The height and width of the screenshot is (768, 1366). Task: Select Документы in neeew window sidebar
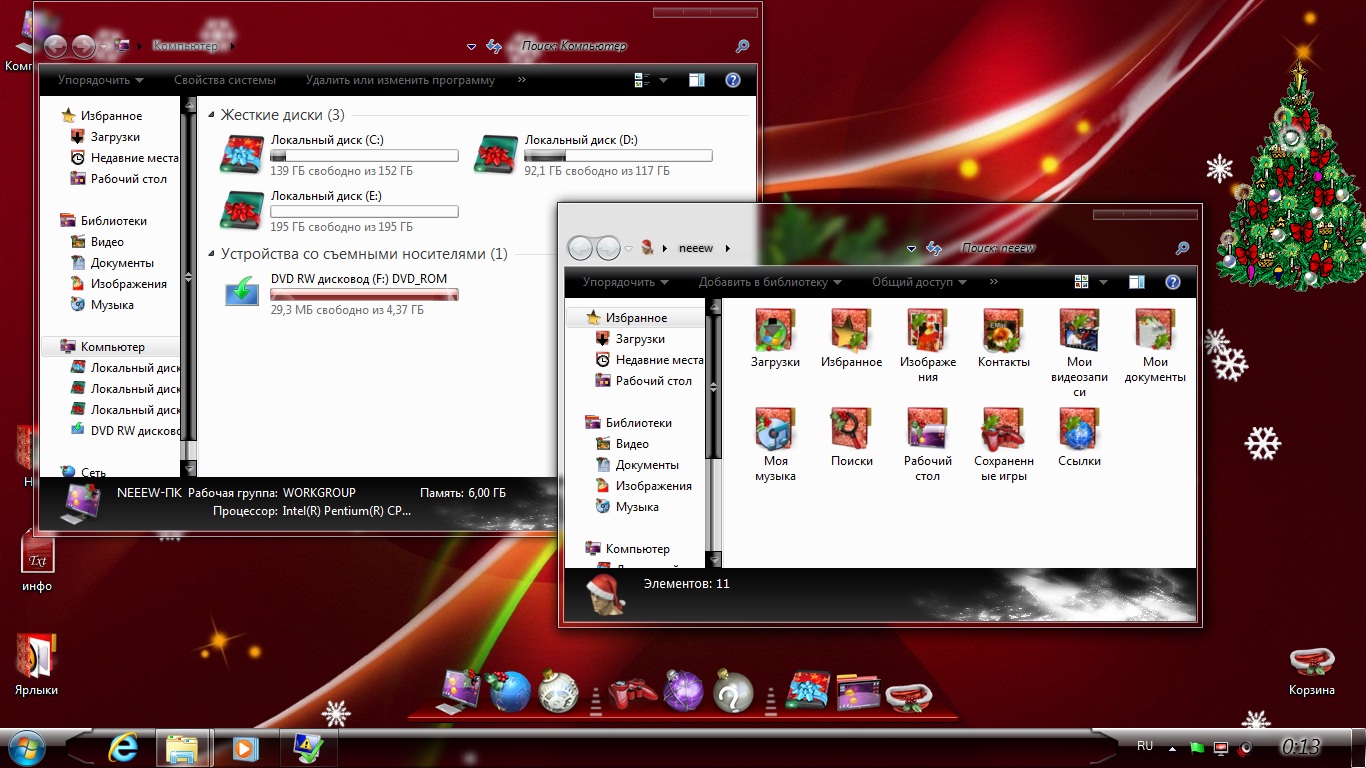coord(637,465)
